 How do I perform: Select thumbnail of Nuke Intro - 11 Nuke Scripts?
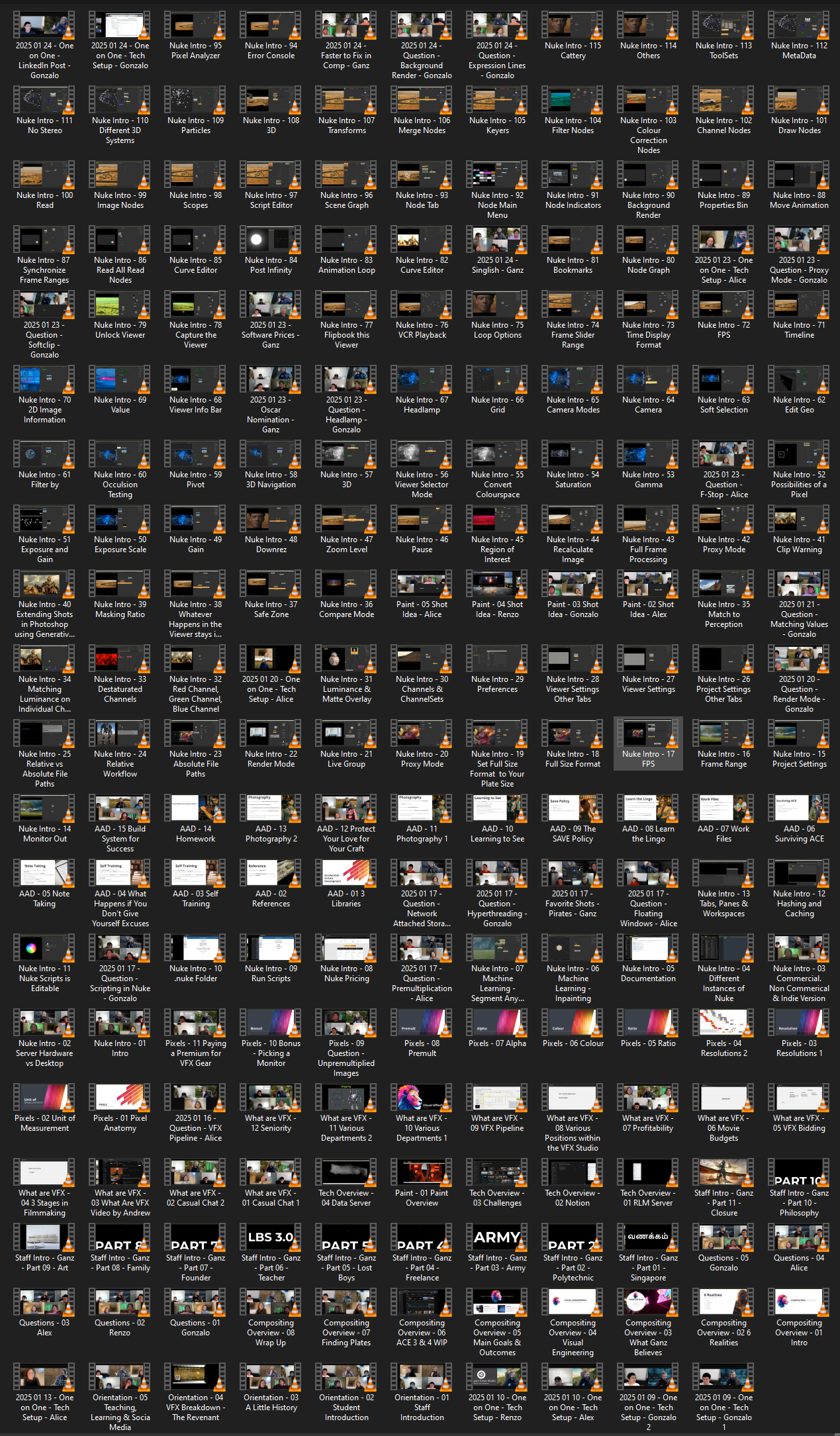45,948
